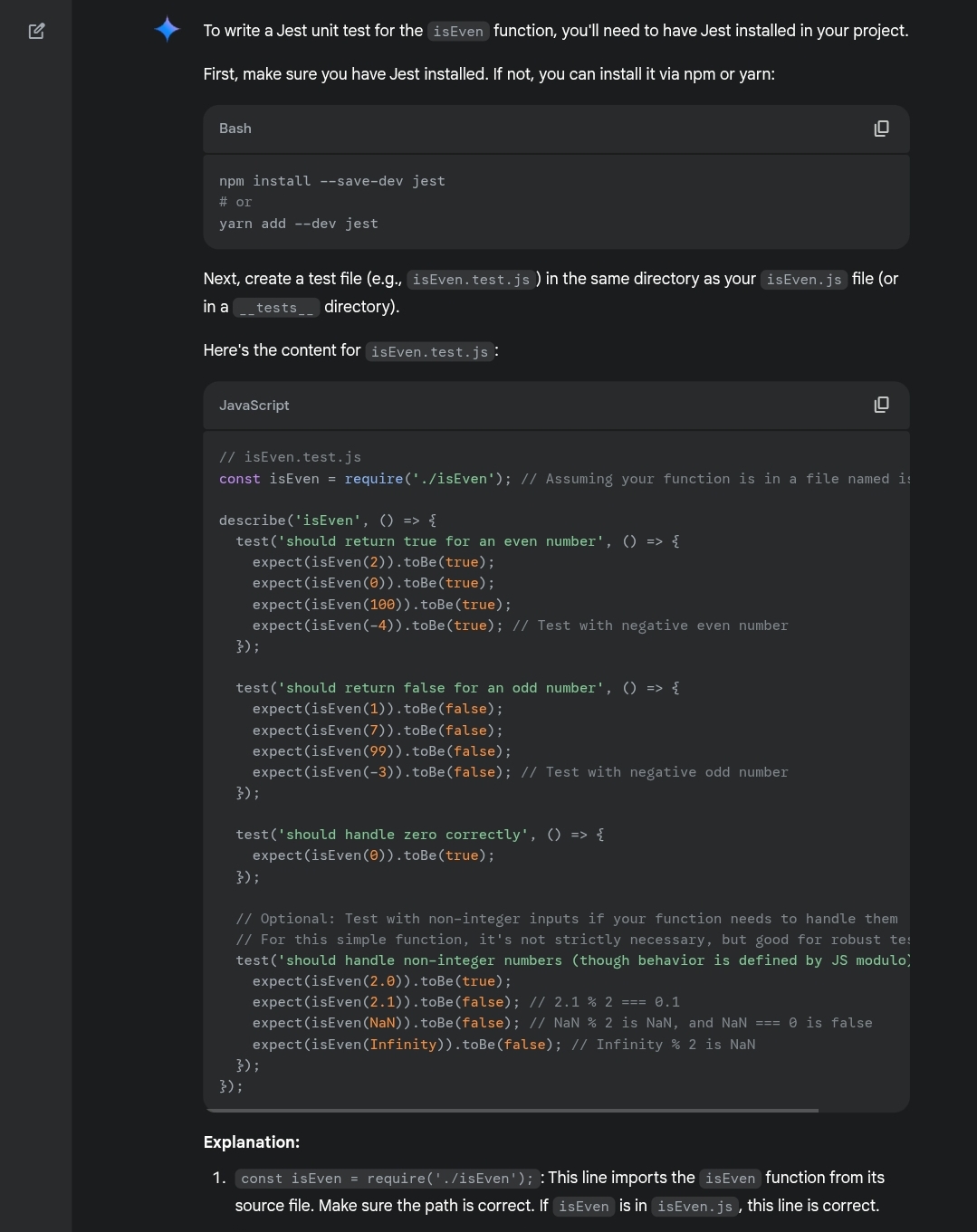The width and height of the screenshot is (977, 1232).
Task: Click 'expect(isEven(100)).toBe(true);' line
Action: coord(382,605)
